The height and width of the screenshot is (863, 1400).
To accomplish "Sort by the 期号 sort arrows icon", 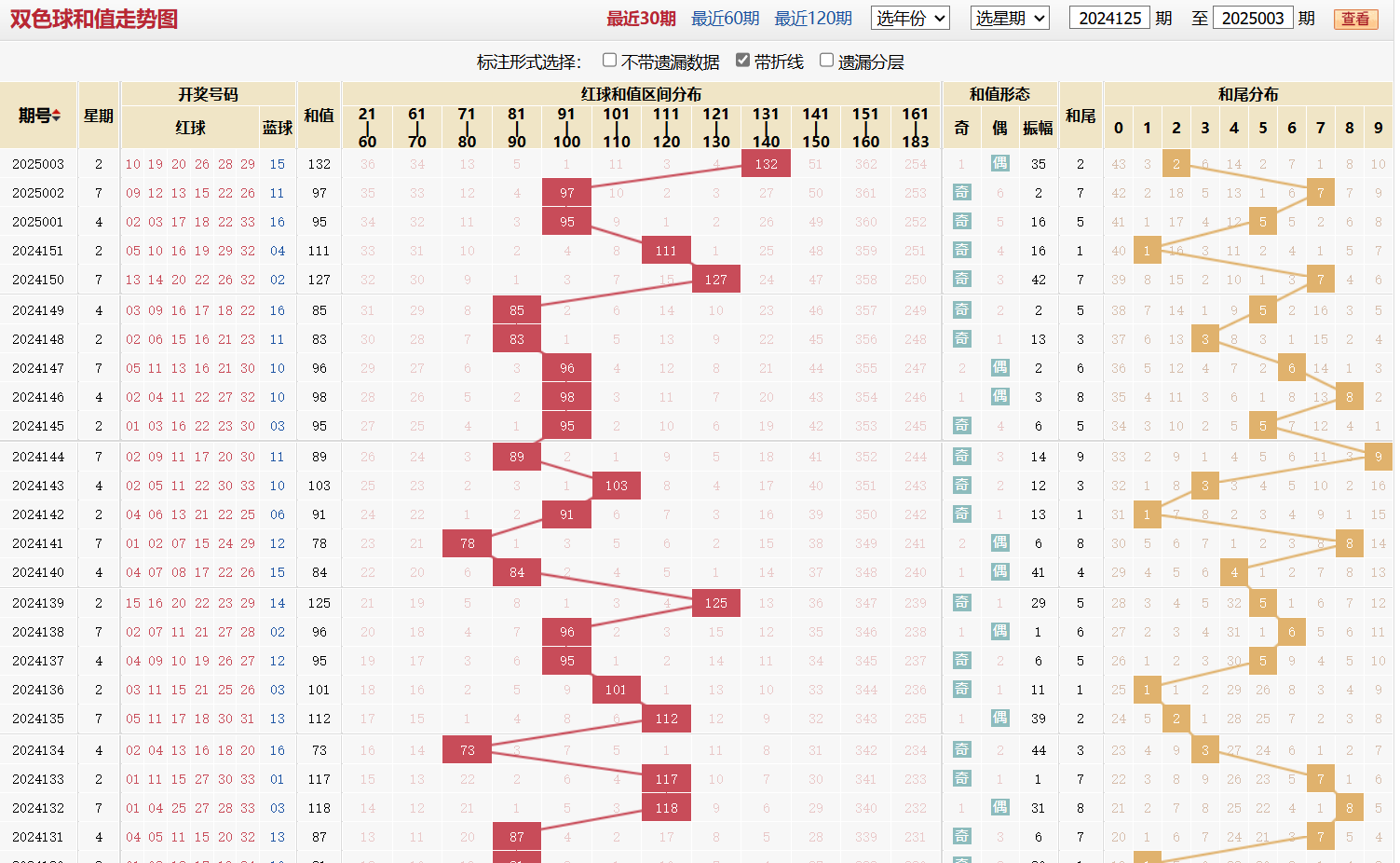I will coord(57,116).
